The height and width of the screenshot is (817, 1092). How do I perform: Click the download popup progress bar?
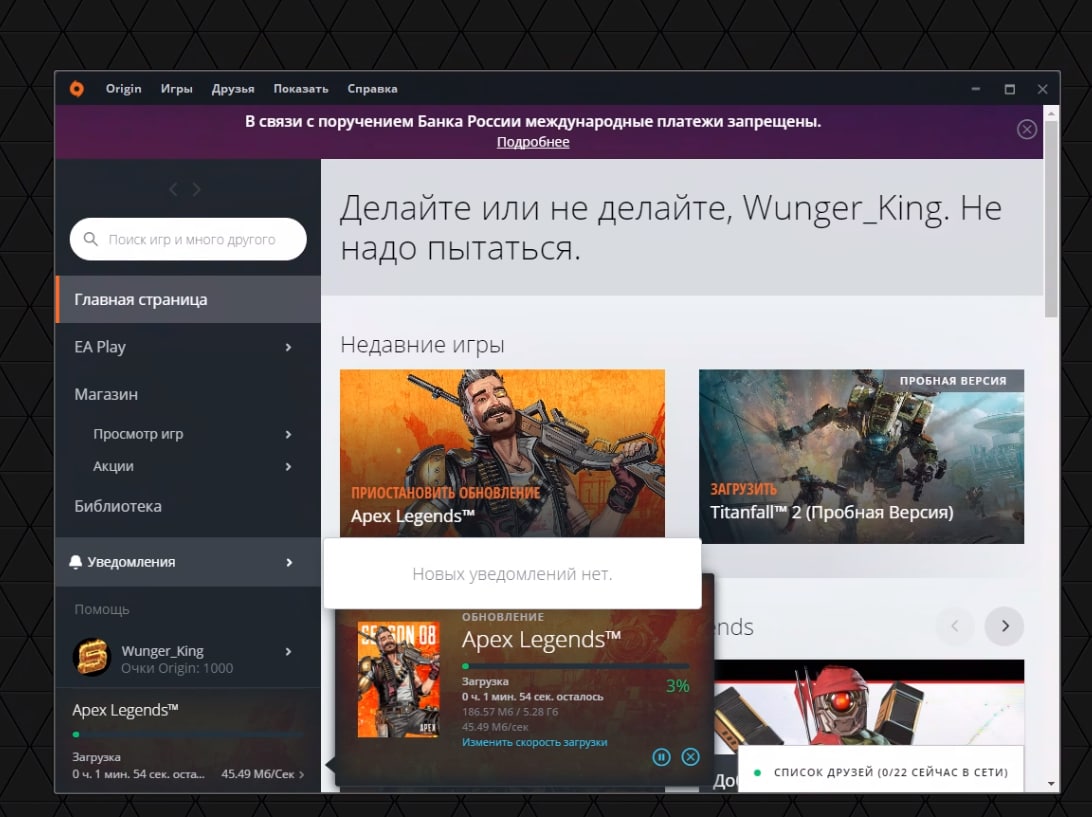(x=575, y=667)
